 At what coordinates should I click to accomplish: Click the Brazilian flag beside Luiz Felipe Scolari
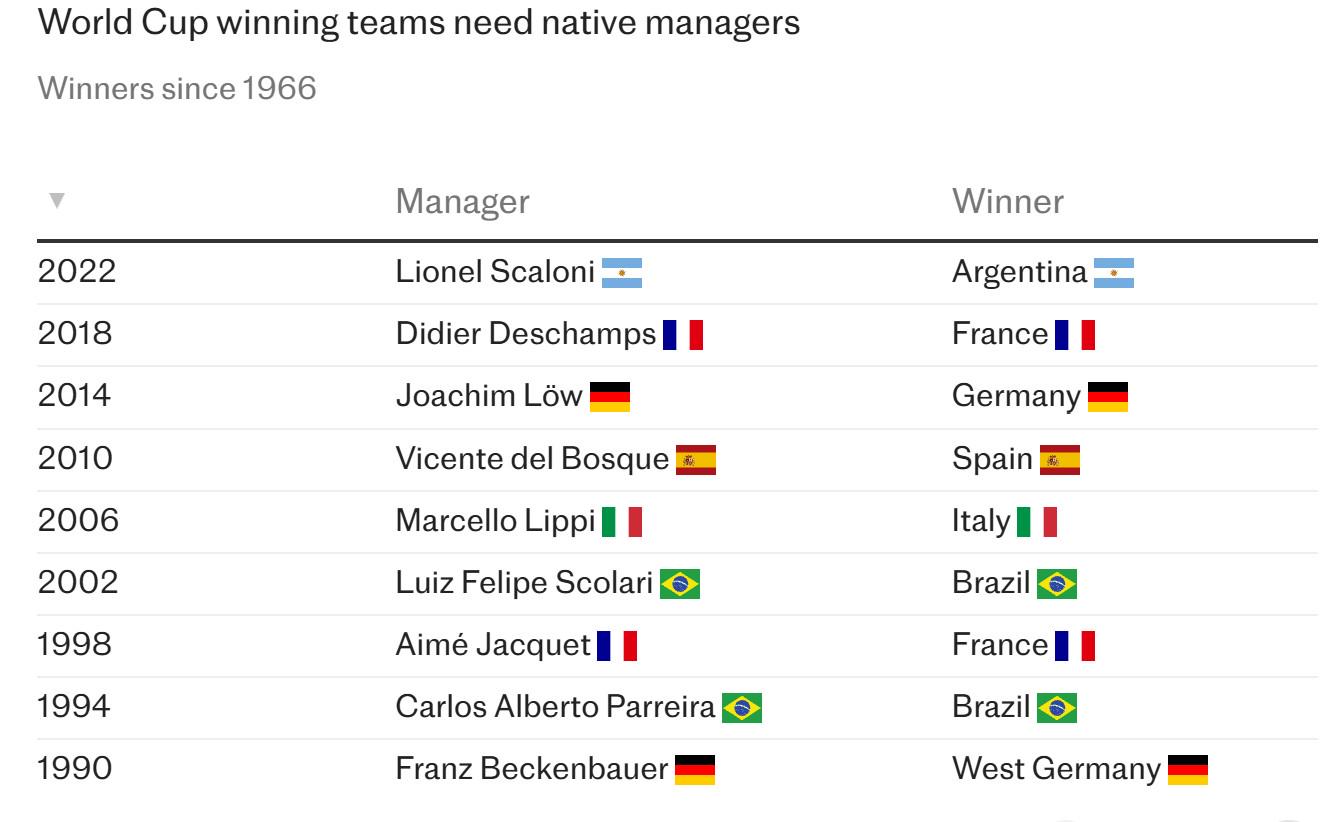pos(680,584)
